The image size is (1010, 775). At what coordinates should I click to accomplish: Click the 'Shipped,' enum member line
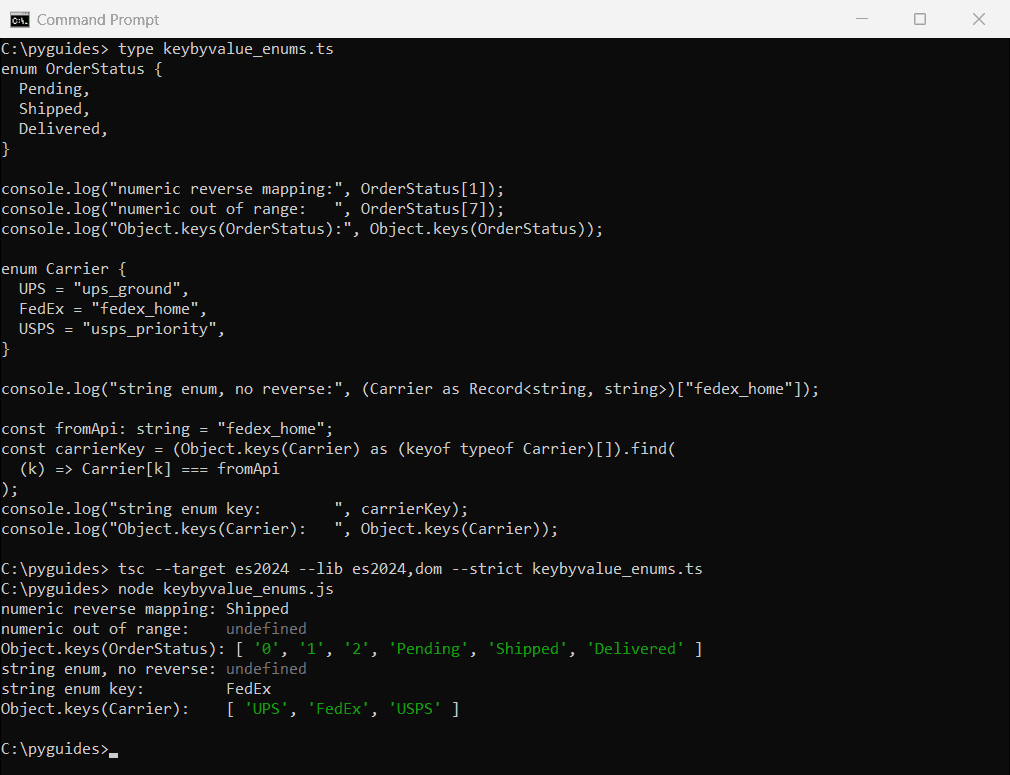pos(54,109)
